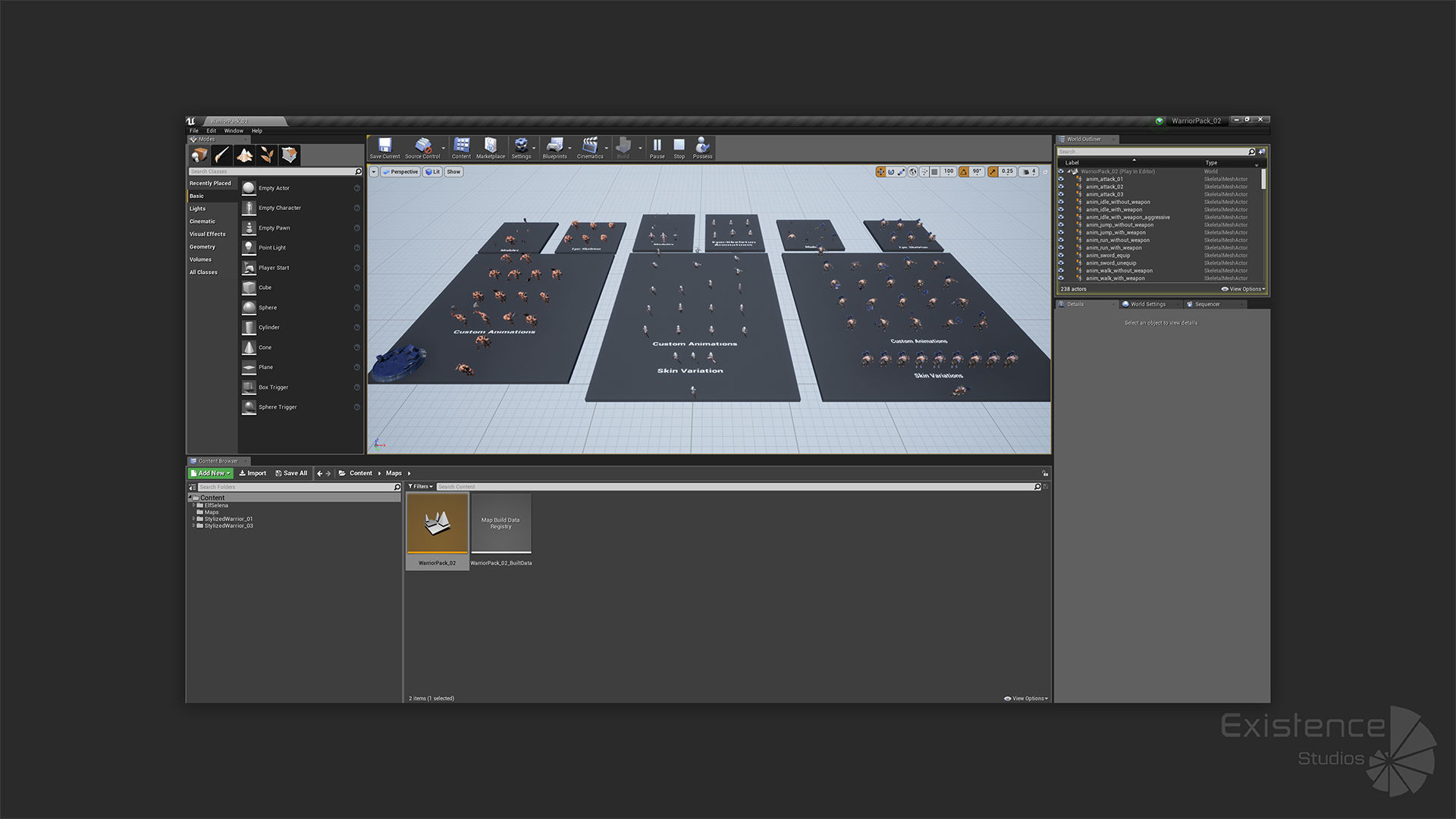Select the WarriorPack_02 map thumbnail
1456x819 pixels.
(x=437, y=523)
